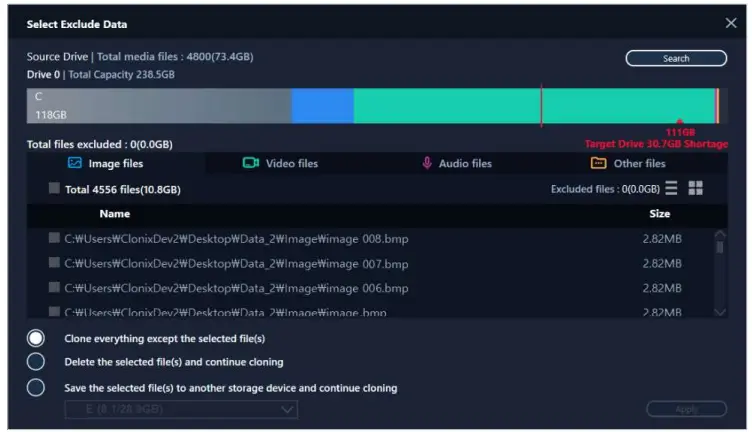Click the Name column header
Screen dimensions: 752x432
click(x=115, y=214)
